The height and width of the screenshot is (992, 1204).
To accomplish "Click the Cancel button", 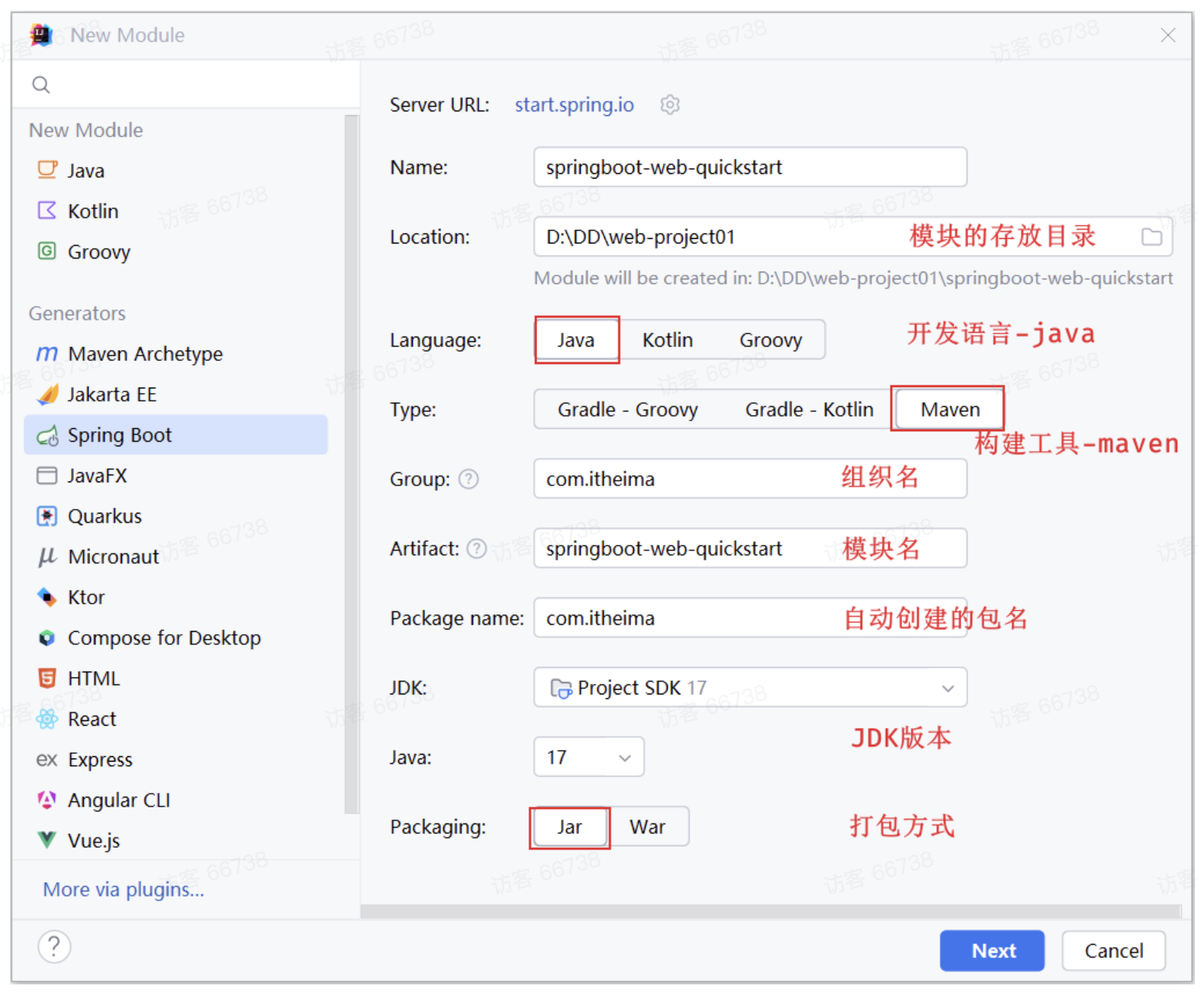I will (1113, 951).
